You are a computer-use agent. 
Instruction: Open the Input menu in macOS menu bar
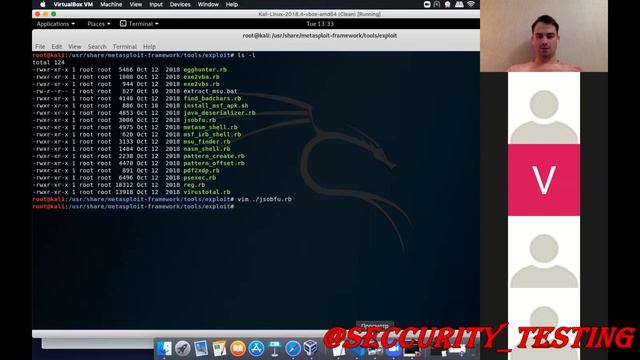tap(156, 4)
